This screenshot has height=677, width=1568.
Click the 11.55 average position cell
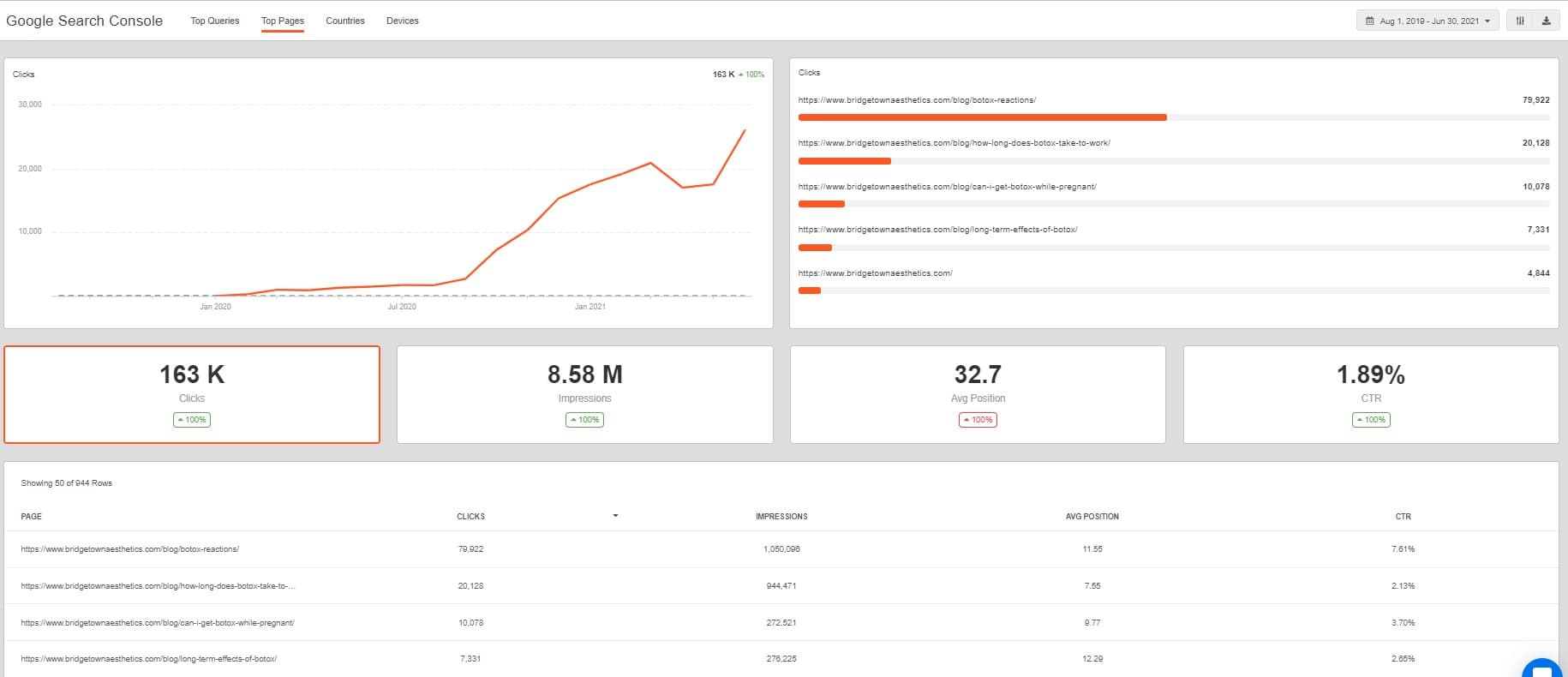pyautogui.click(x=1092, y=549)
